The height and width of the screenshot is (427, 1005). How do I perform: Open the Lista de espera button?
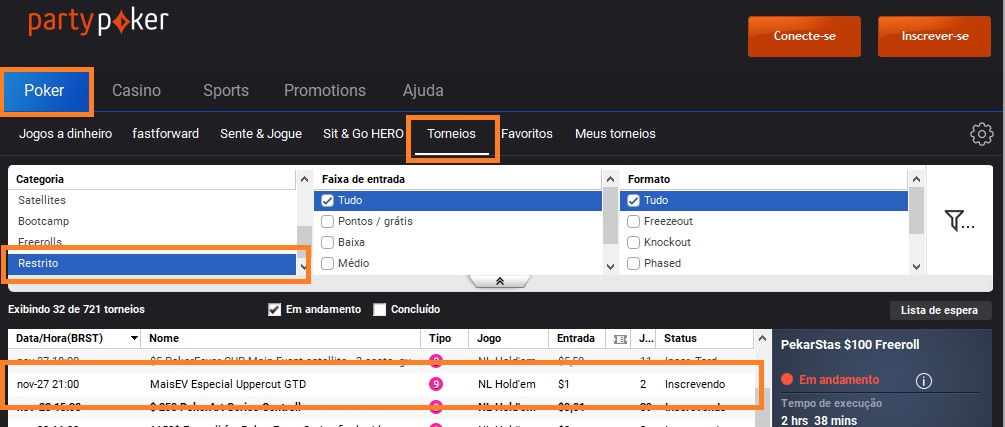click(x=939, y=310)
